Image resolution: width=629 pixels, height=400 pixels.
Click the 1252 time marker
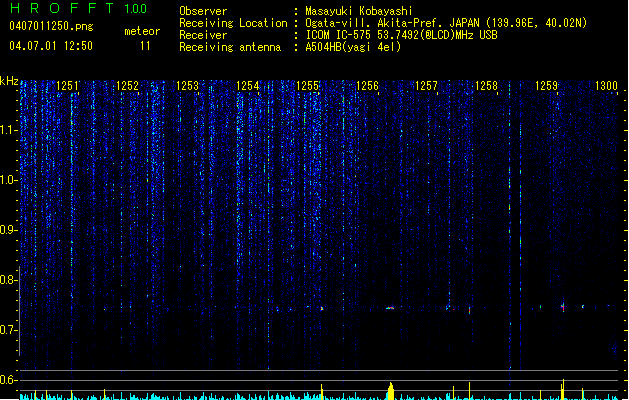coord(127,86)
